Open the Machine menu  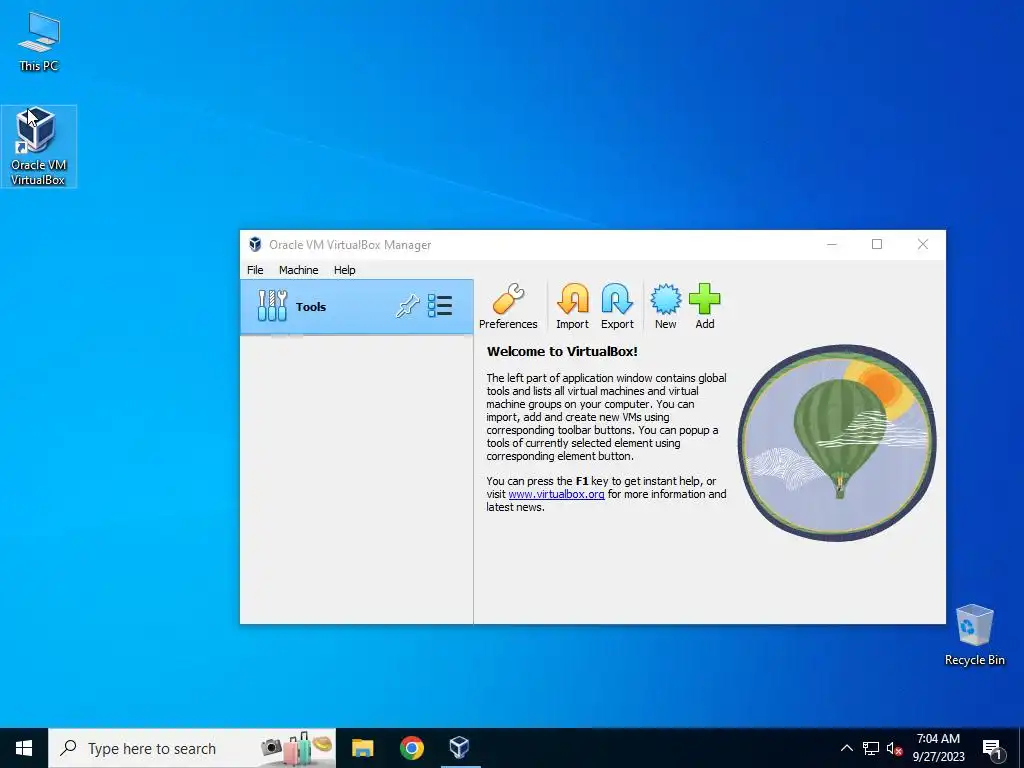click(298, 270)
